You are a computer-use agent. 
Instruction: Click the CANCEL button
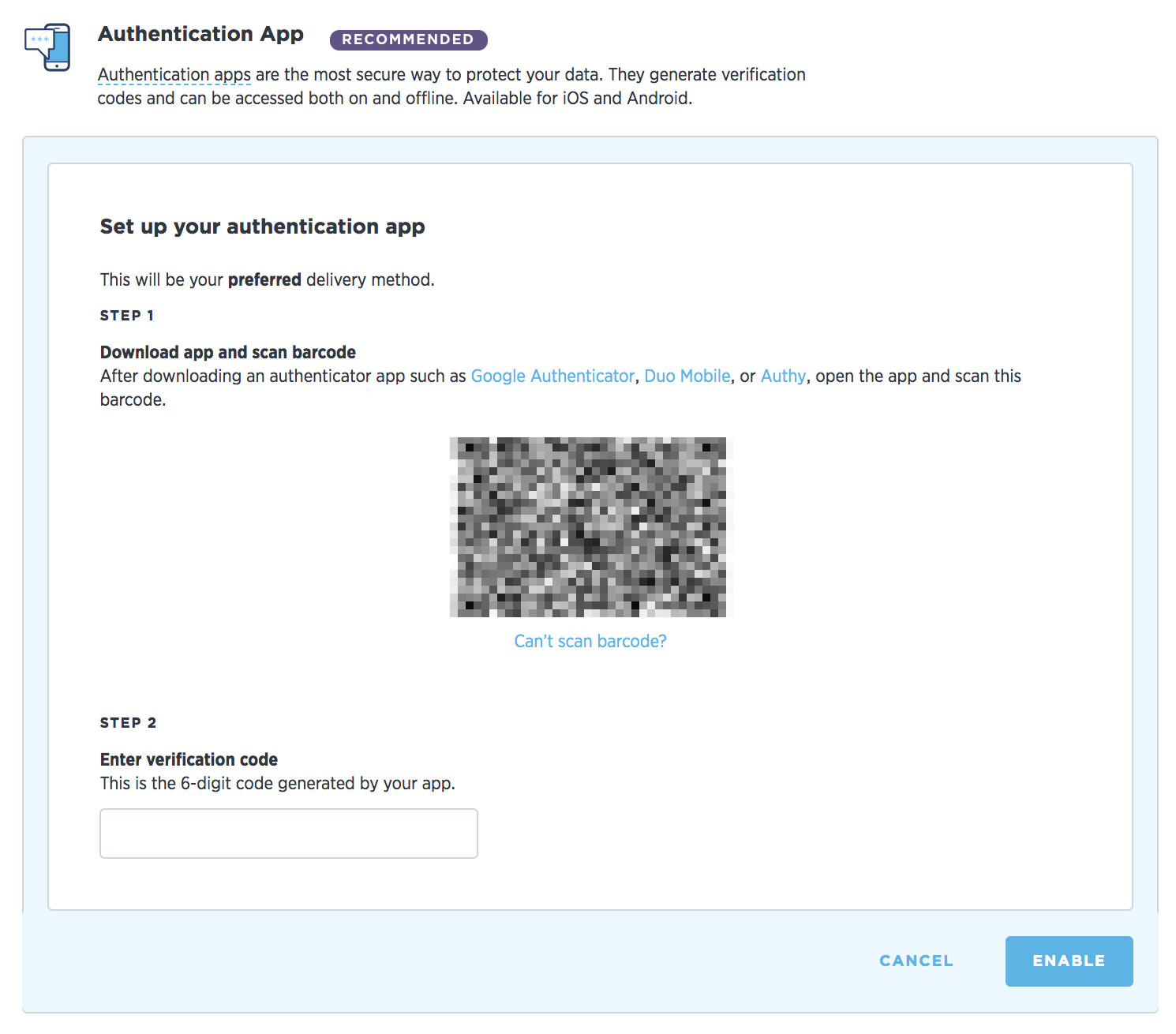click(916, 961)
